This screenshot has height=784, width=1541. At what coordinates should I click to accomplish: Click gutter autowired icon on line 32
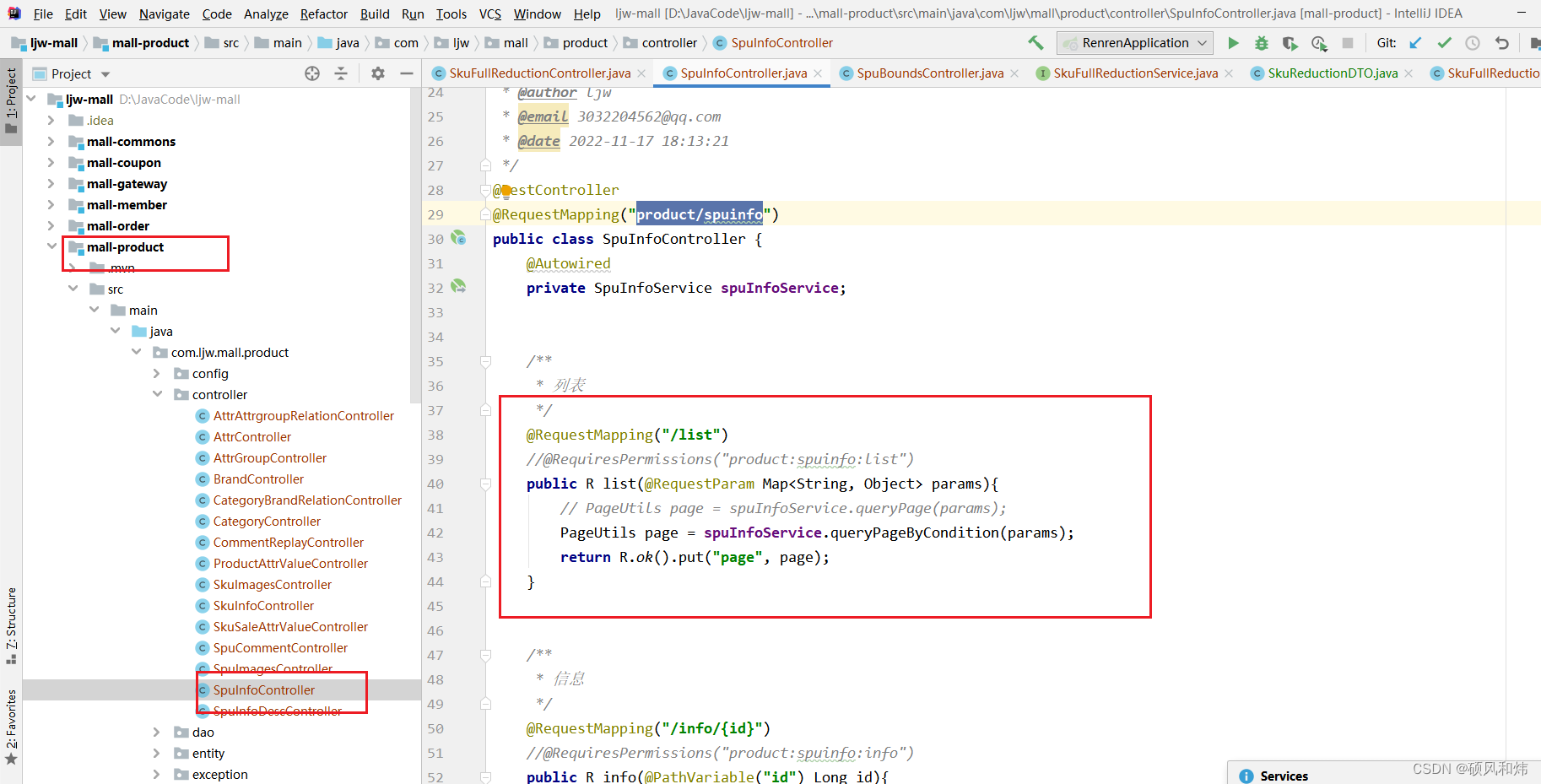pos(458,287)
